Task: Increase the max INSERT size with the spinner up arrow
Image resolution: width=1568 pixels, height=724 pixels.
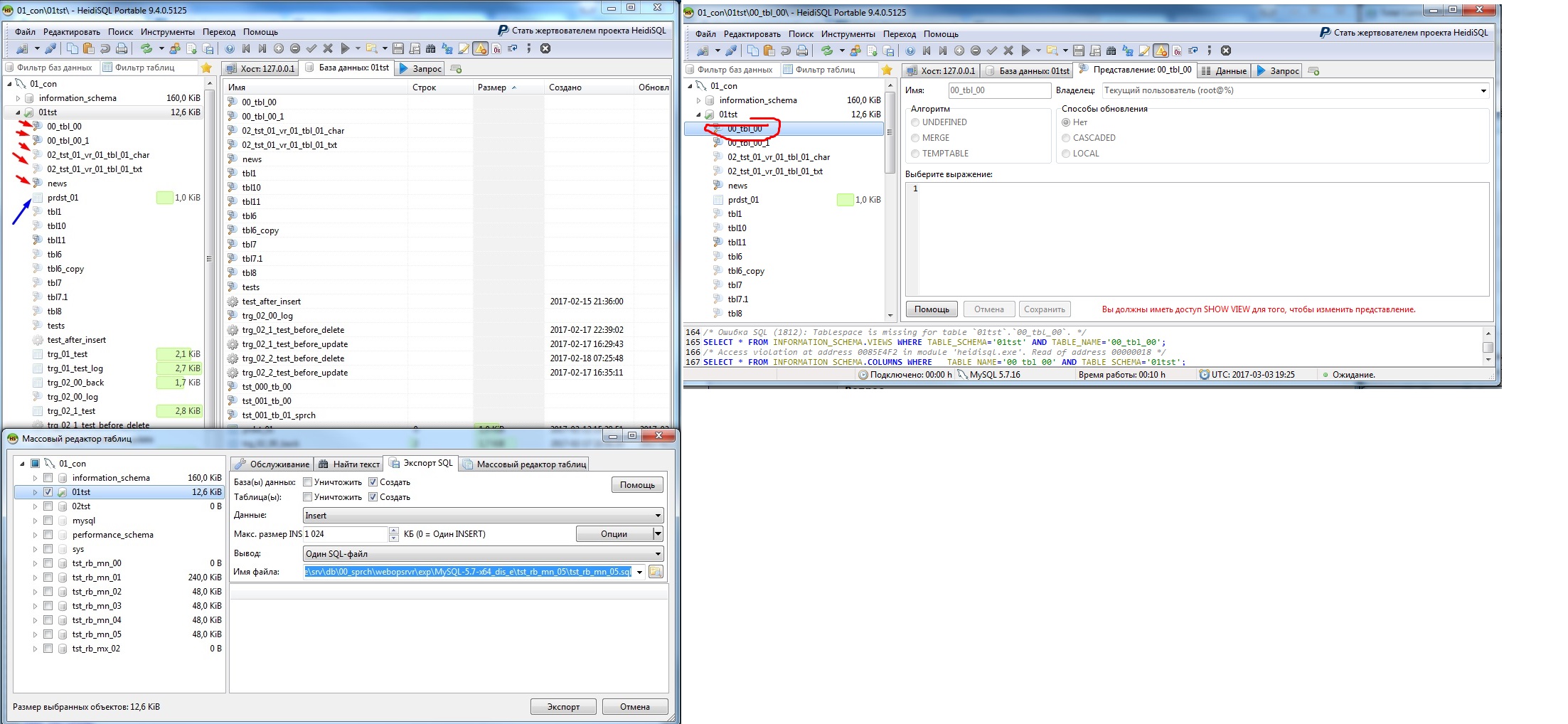Action: point(394,531)
